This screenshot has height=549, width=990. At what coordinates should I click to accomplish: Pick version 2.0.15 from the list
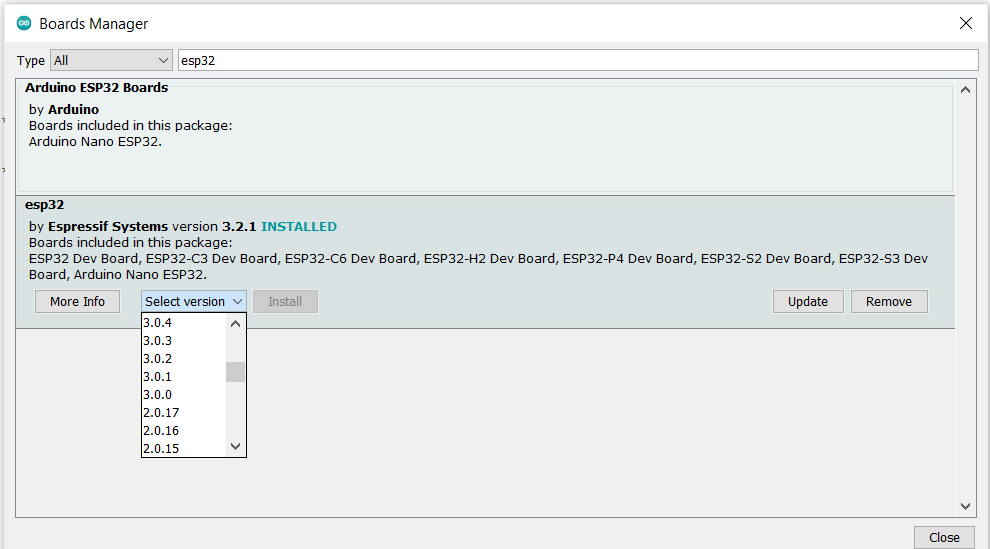184,448
